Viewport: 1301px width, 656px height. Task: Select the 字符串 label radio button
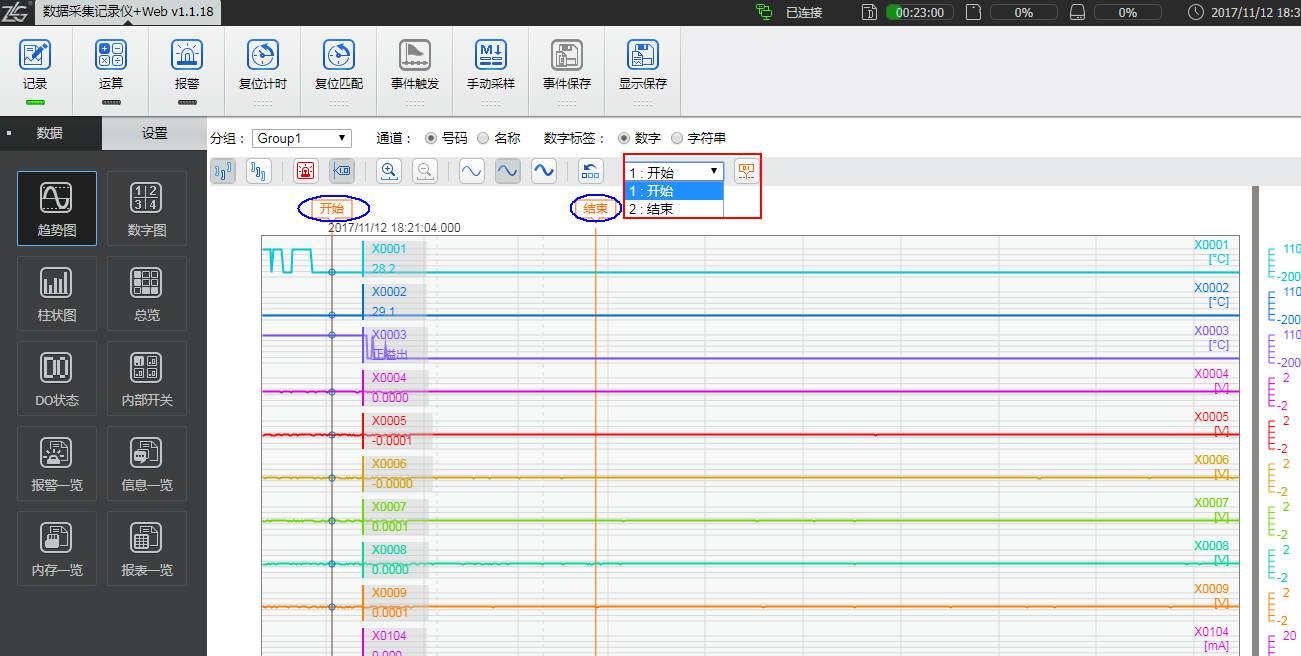coord(677,139)
